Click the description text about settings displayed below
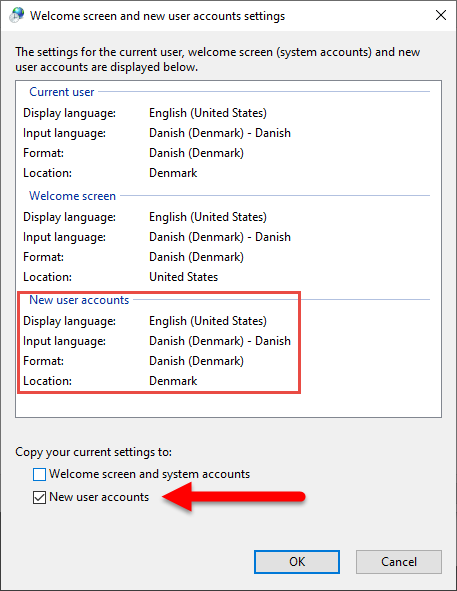Screen dimensions: 457x591 [218, 60]
